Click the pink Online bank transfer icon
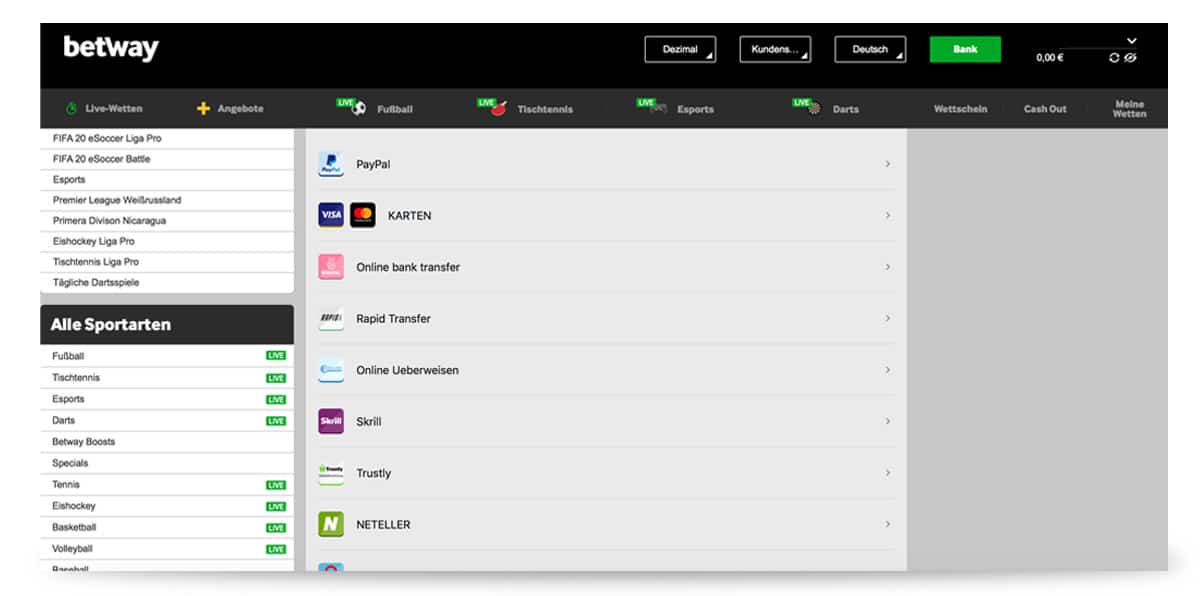The width and height of the screenshot is (1200, 596). click(x=330, y=267)
